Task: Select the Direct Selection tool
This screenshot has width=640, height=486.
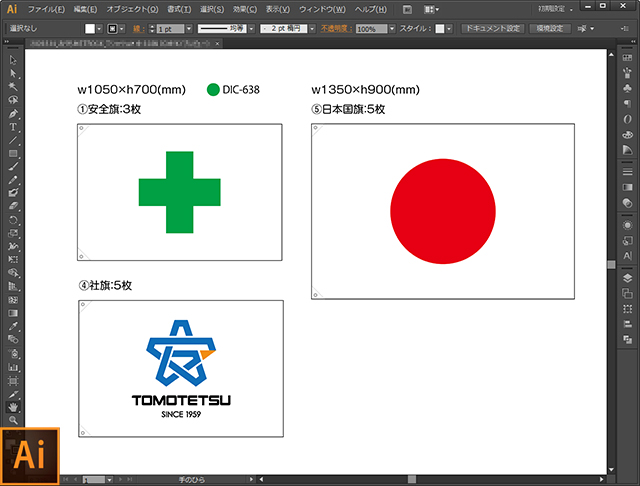Action: 13,73
